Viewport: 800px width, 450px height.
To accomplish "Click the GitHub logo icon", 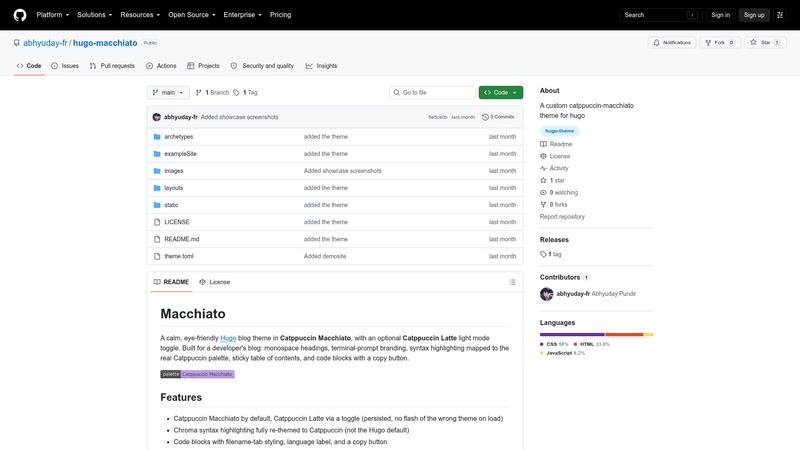I will (20, 15).
